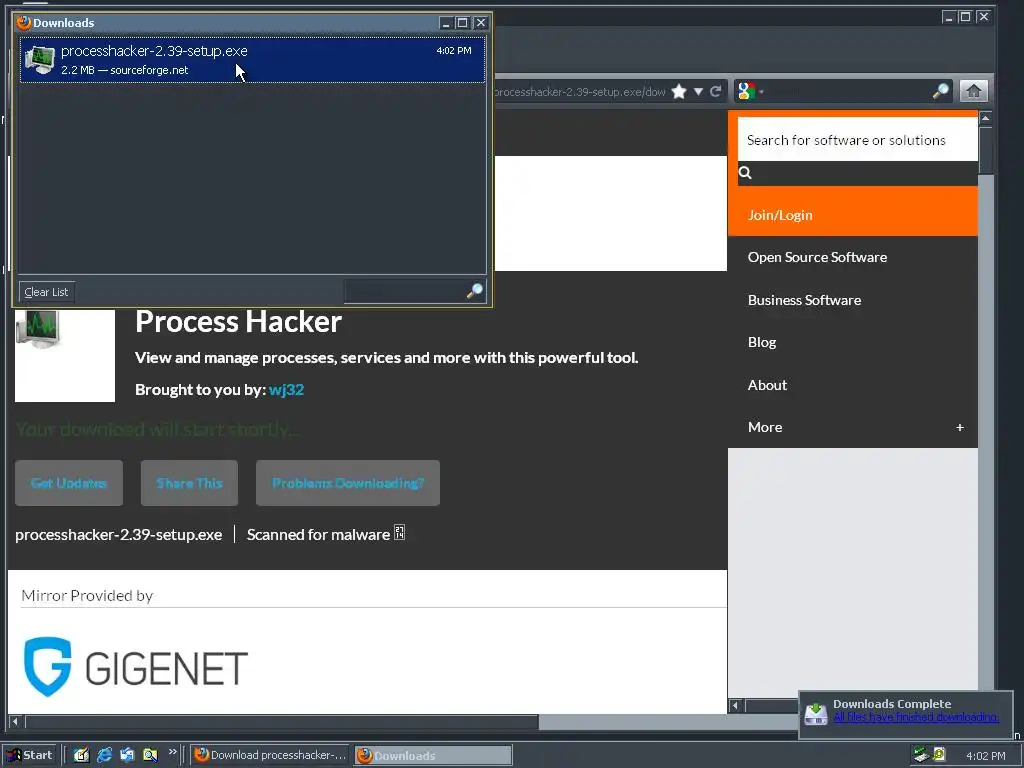The image size is (1024, 768).
Task: Go to the browser home page
Action: (973, 91)
